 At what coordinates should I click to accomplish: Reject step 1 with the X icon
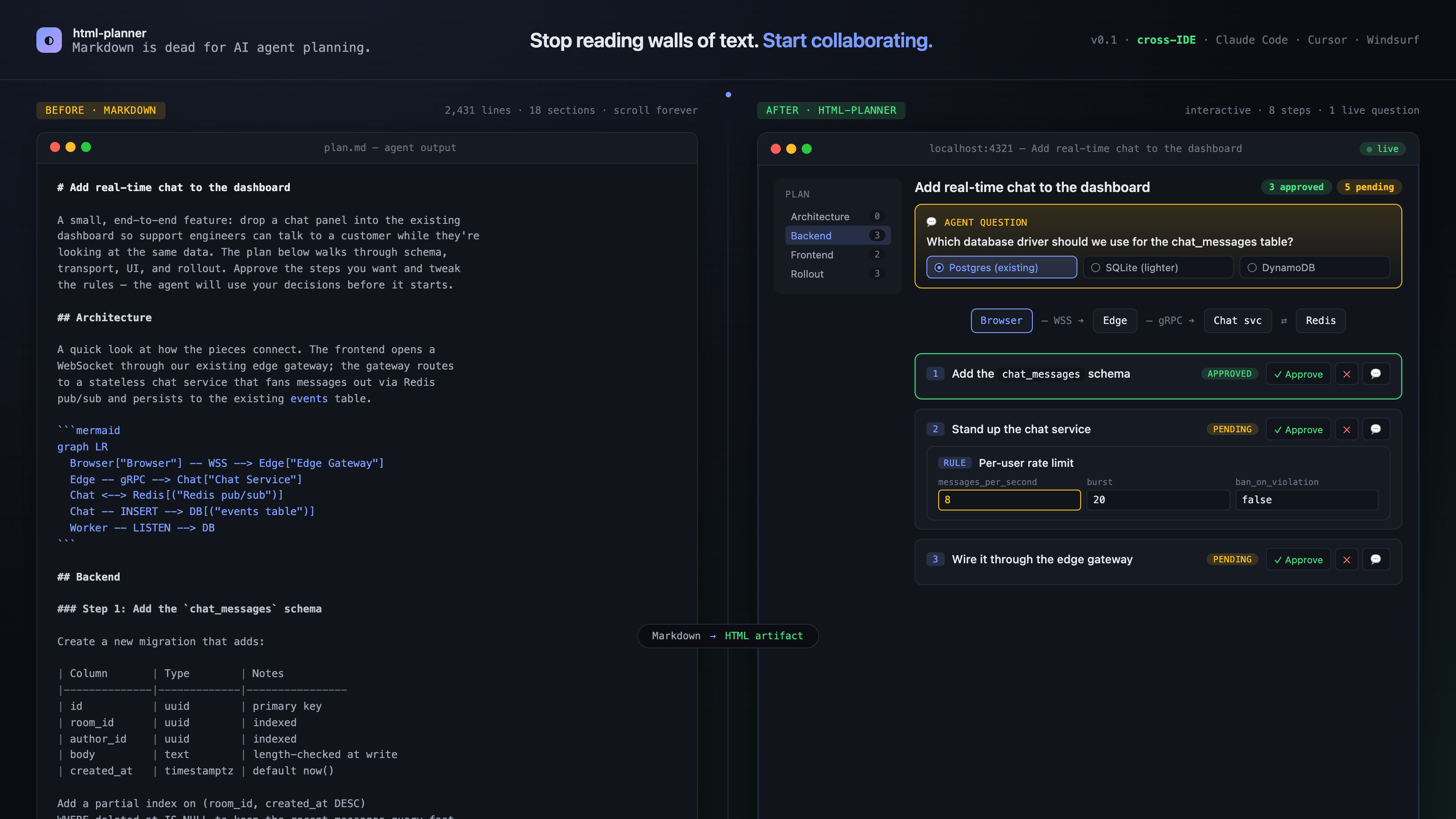(x=1346, y=374)
